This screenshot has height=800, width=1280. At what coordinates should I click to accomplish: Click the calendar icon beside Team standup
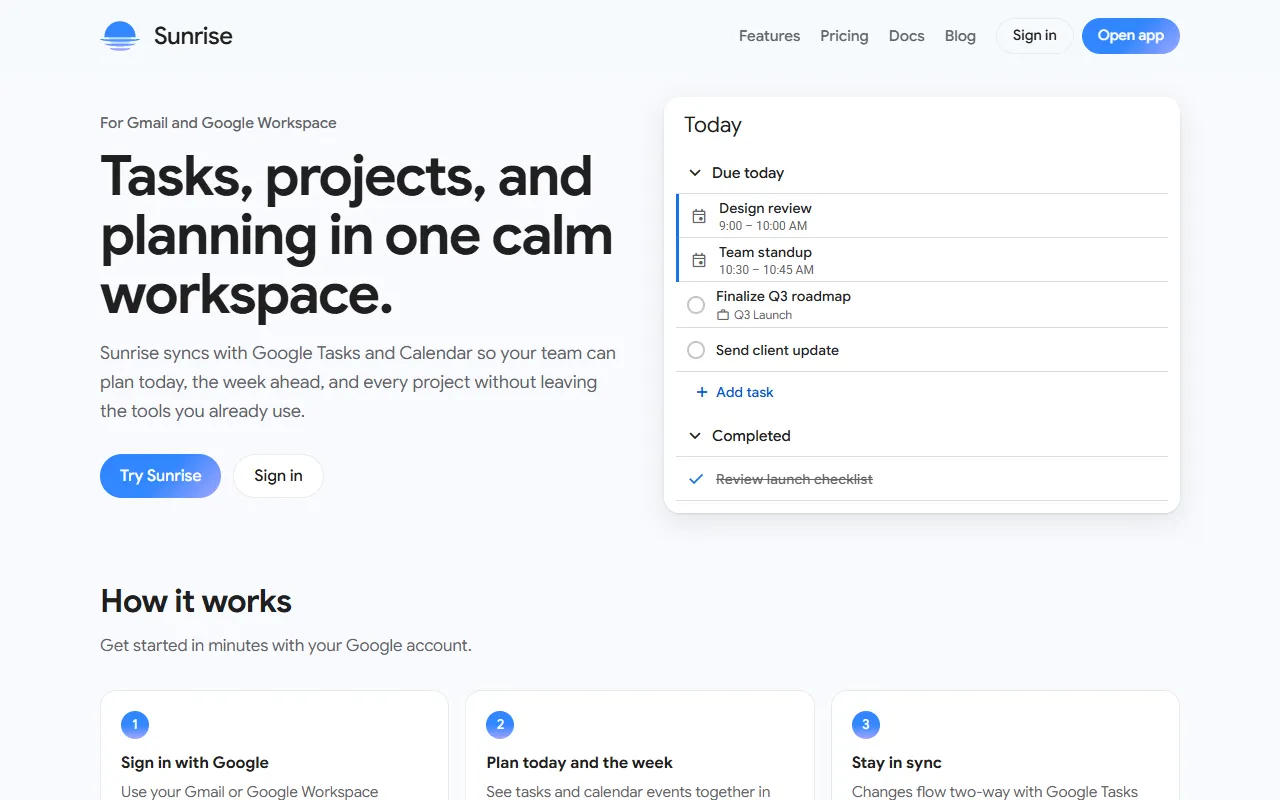(x=699, y=260)
